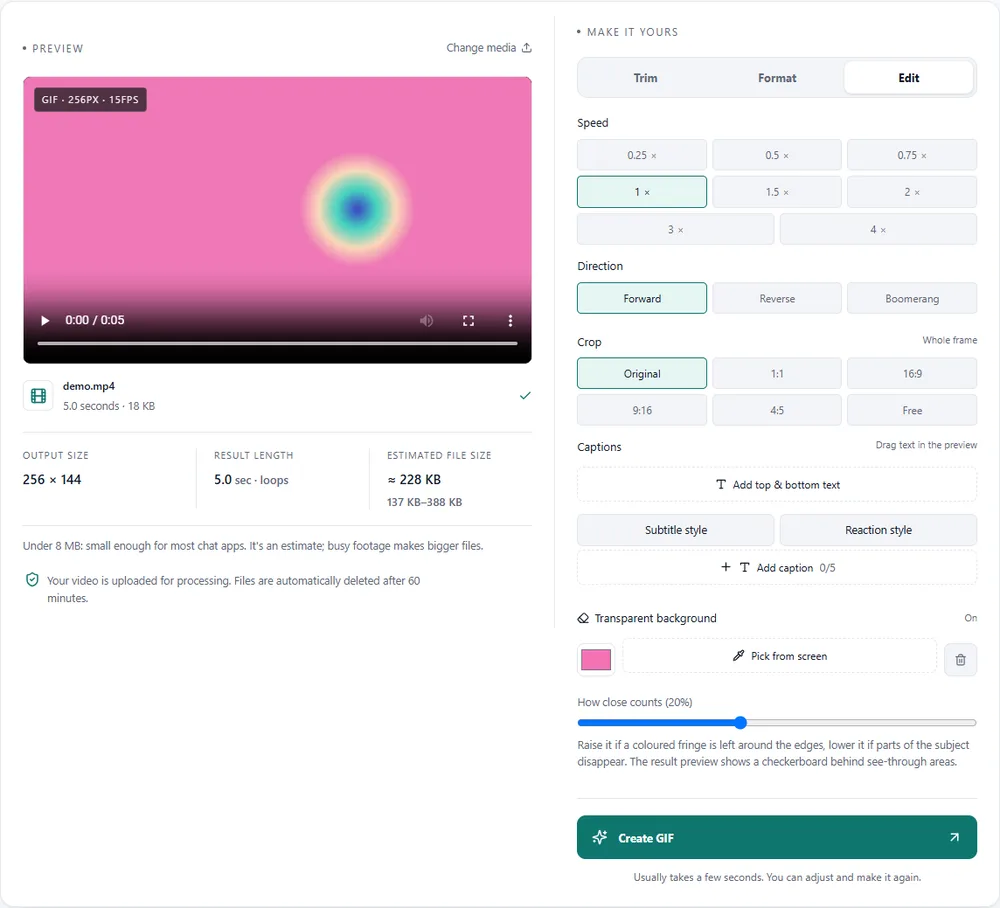This screenshot has width=1000, height=908.
Task: Click the demo.mp4 film file icon
Action: (38, 396)
